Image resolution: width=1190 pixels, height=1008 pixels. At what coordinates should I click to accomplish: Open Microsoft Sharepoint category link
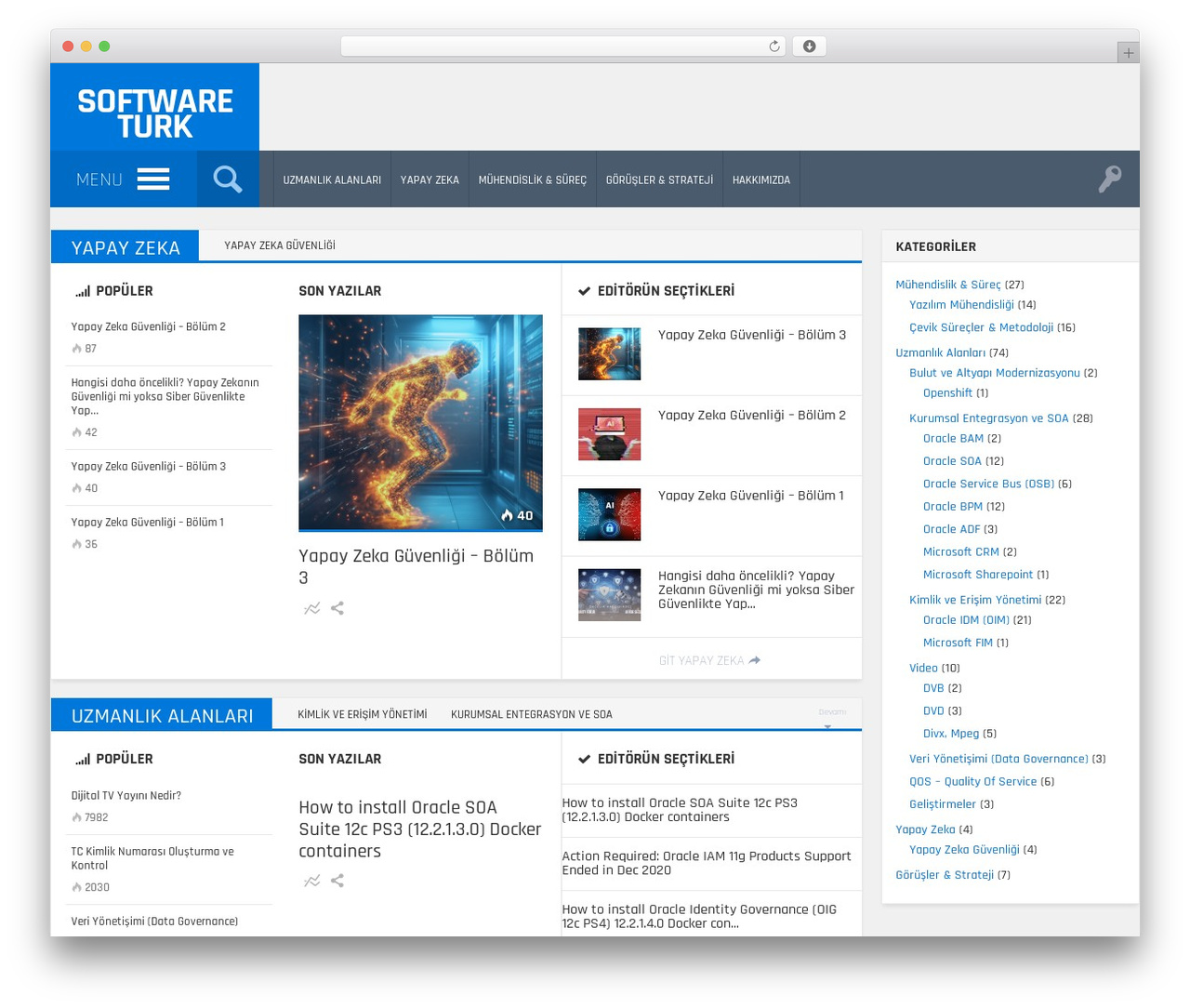tap(978, 575)
